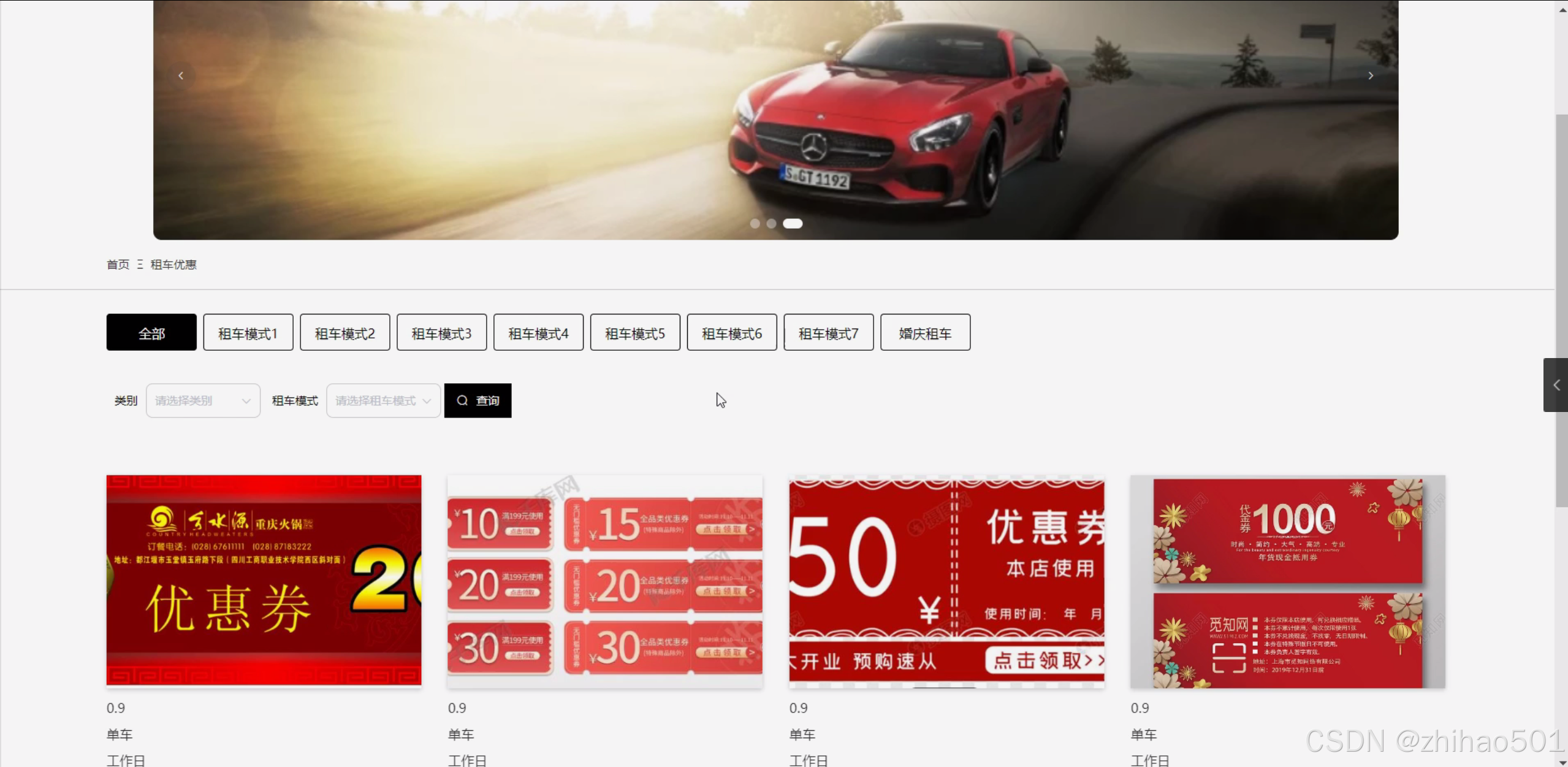Click the 查询 search button
The image size is (1568, 767).
click(478, 400)
